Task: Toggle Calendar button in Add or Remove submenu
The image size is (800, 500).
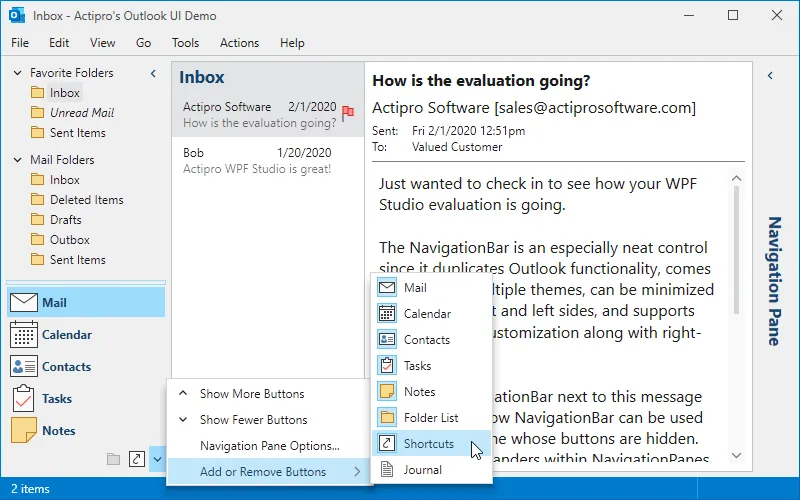Action: 432,313
